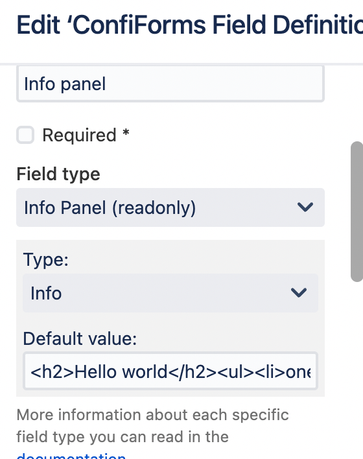Screen dimensions: 363x459
Task: Click the 'field type you can read in the' text line
Action: 123,437
